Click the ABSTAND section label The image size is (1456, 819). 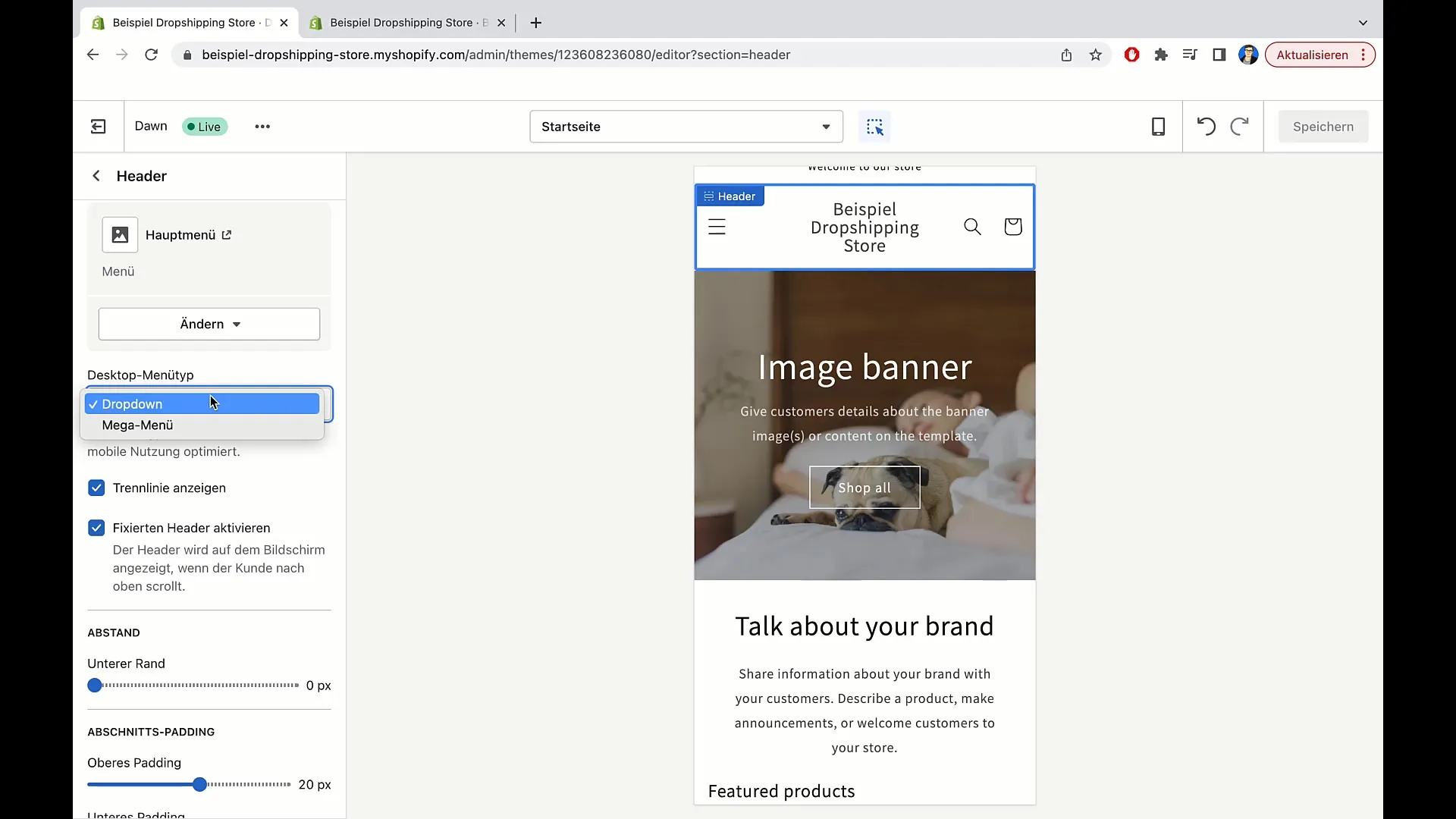click(x=114, y=632)
